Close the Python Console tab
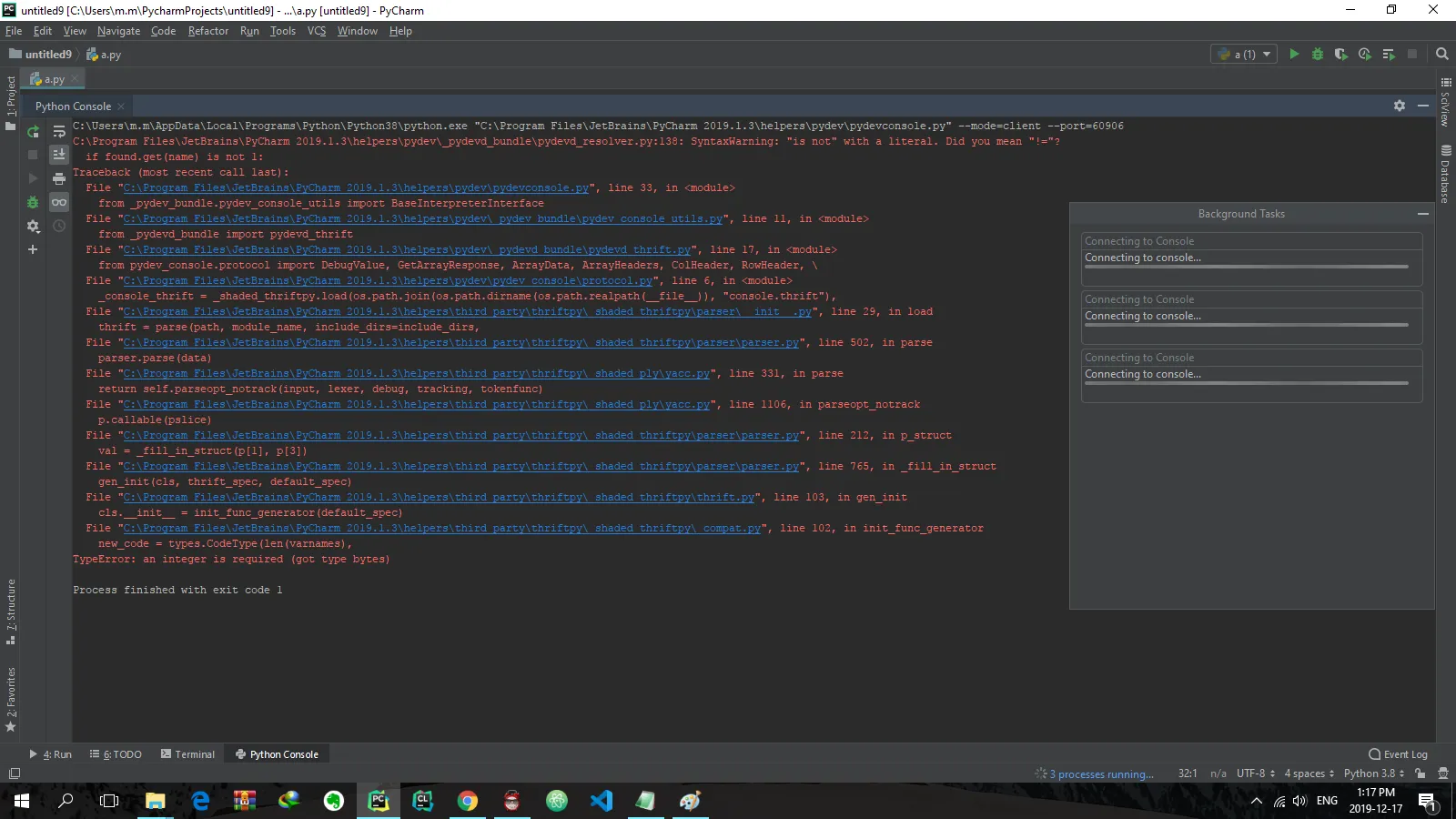 (121, 106)
